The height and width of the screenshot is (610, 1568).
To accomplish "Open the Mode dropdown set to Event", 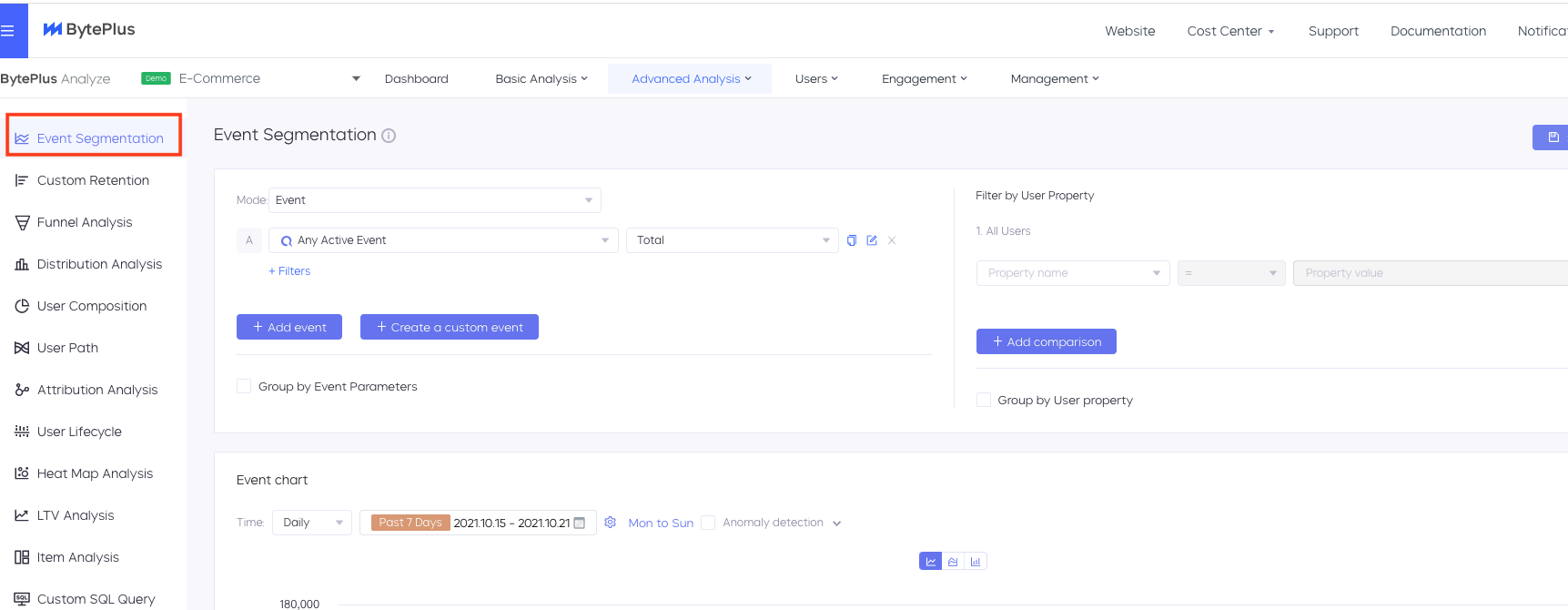I will 435,200.
